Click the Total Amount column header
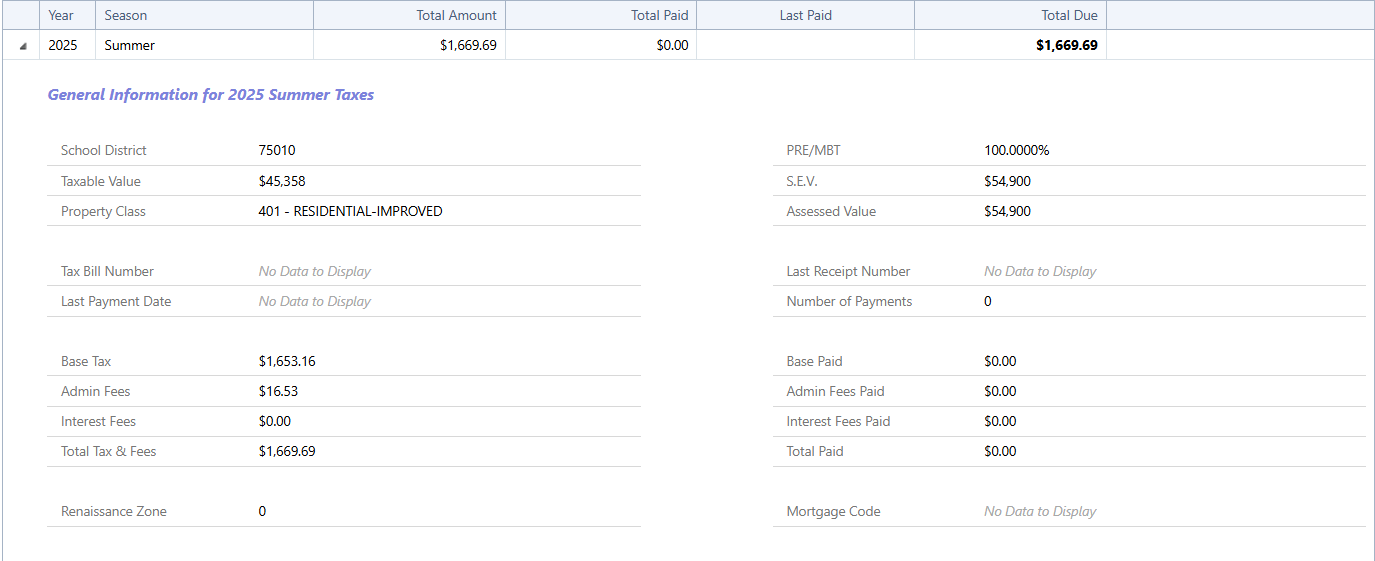Viewport: 1375px width, 561px height. tap(456, 15)
